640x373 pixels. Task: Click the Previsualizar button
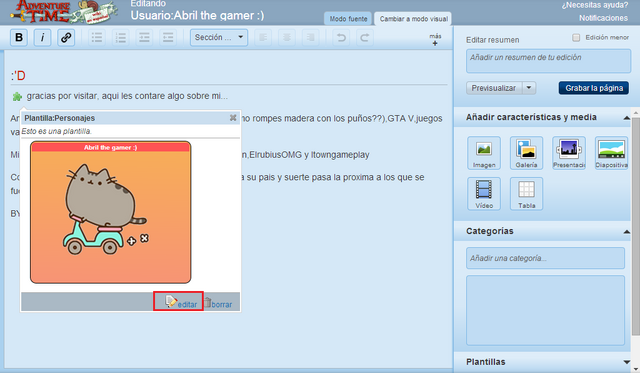494,88
